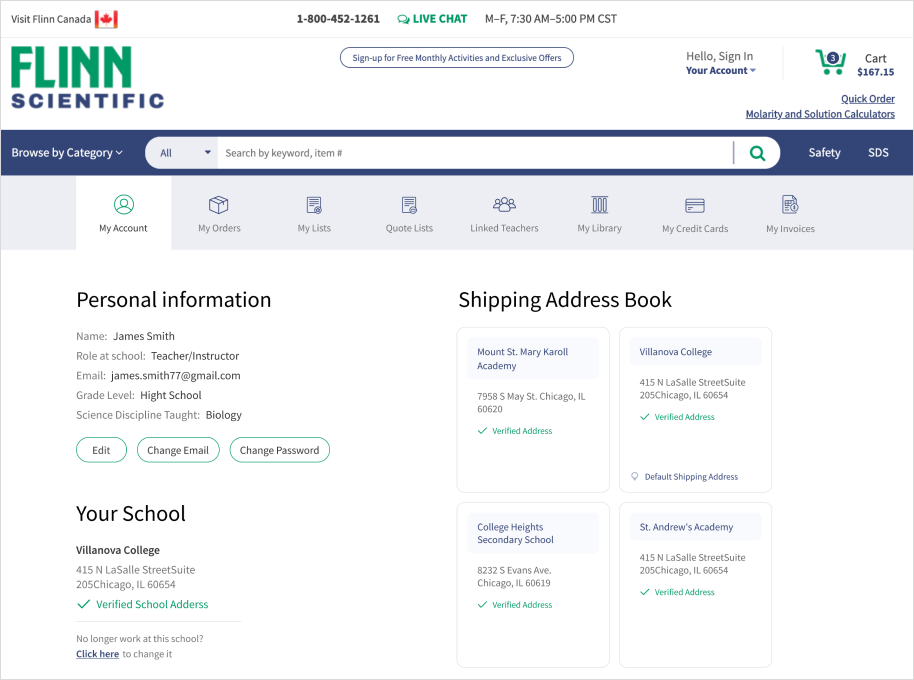Click Visit Flinn Canada link
Viewport: 914px width, 680px height.
pyautogui.click(x=51, y=19)
